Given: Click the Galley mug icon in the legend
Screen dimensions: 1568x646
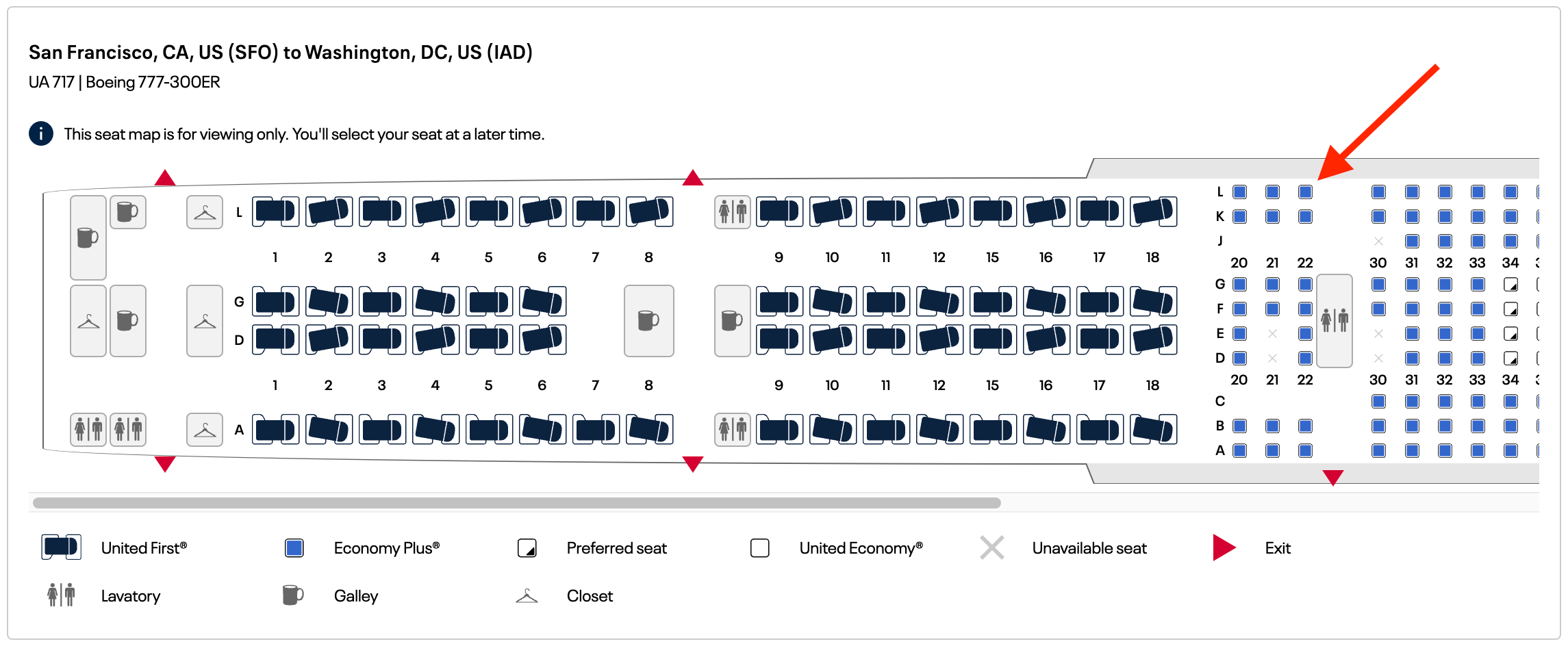Looking at the screenshot, I should coord(293,595).
